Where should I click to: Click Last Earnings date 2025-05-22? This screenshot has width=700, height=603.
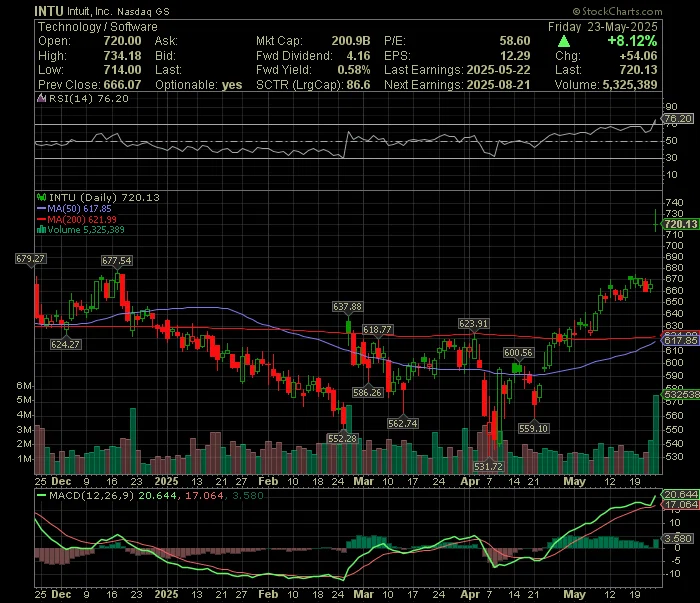pos(498,70)
